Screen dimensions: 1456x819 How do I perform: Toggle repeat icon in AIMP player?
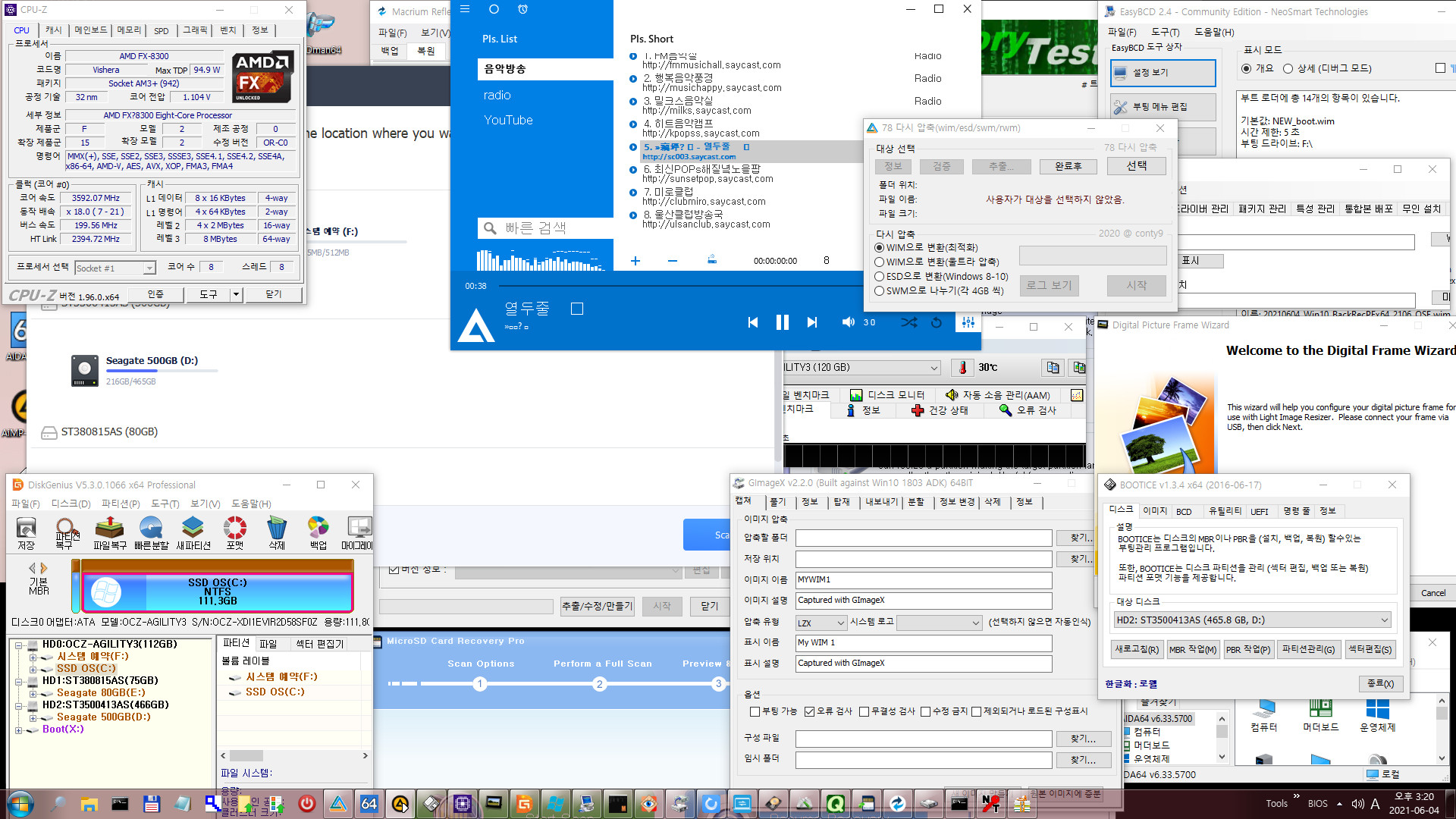(937, 322)
